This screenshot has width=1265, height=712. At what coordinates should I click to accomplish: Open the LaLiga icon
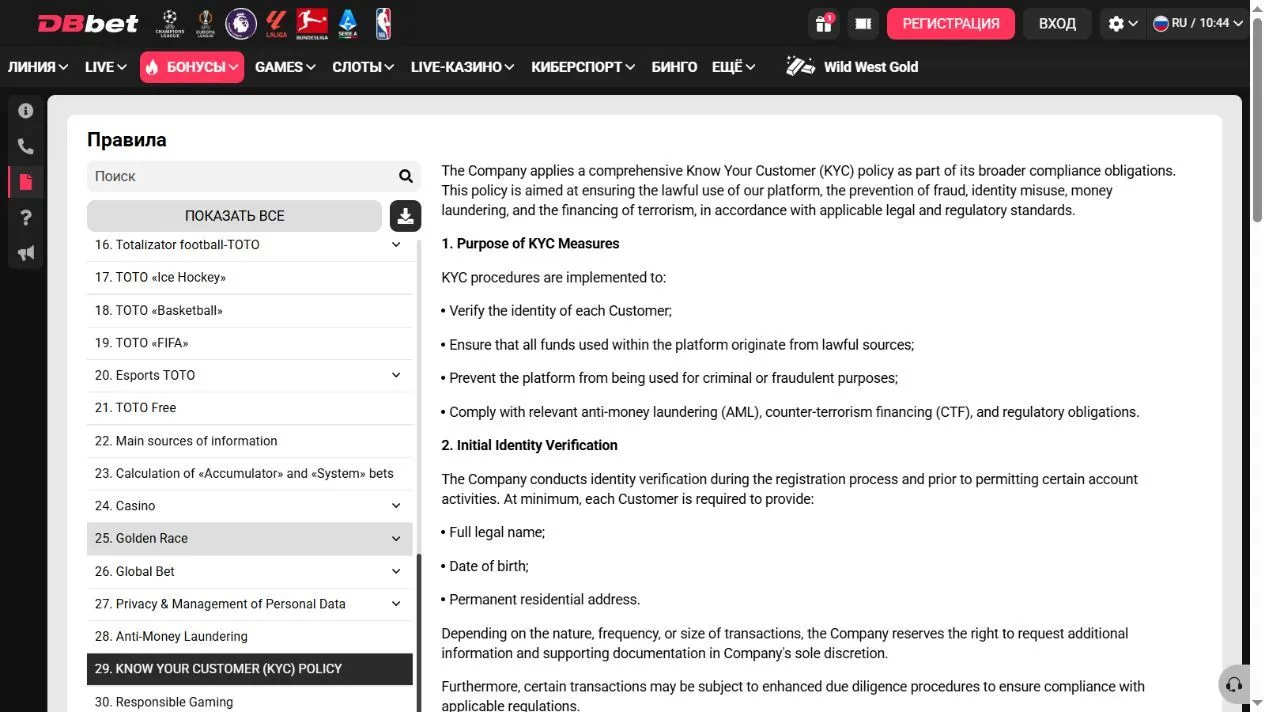[x=276, y=23]
